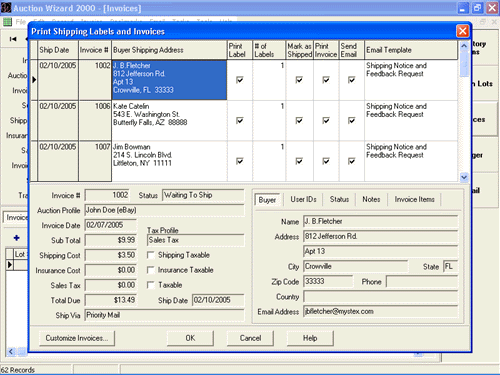Click the Ship Via Priority Mail field

164,315
